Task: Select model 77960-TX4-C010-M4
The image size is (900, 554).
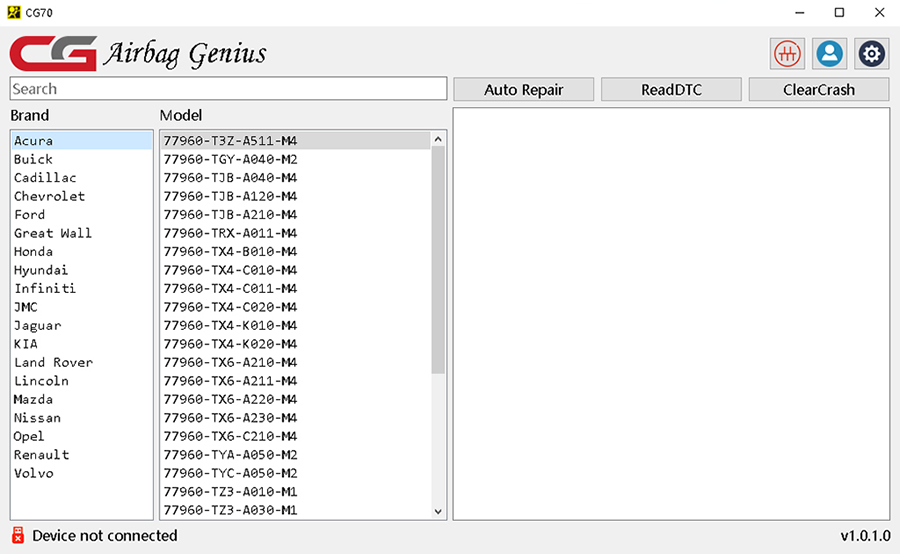Action: pos(295,270)
